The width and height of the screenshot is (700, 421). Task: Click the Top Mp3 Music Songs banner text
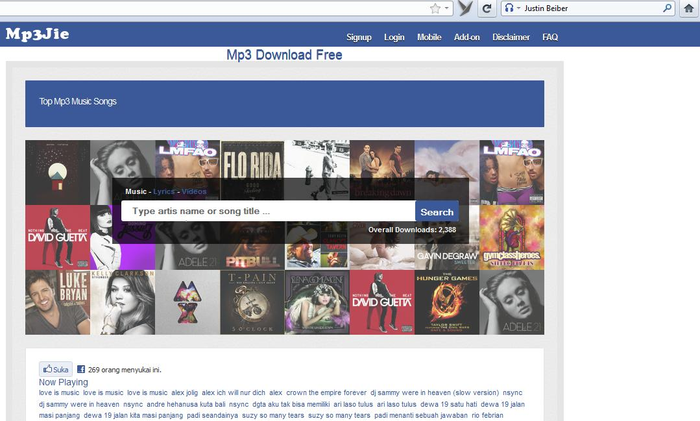point(78,101)
